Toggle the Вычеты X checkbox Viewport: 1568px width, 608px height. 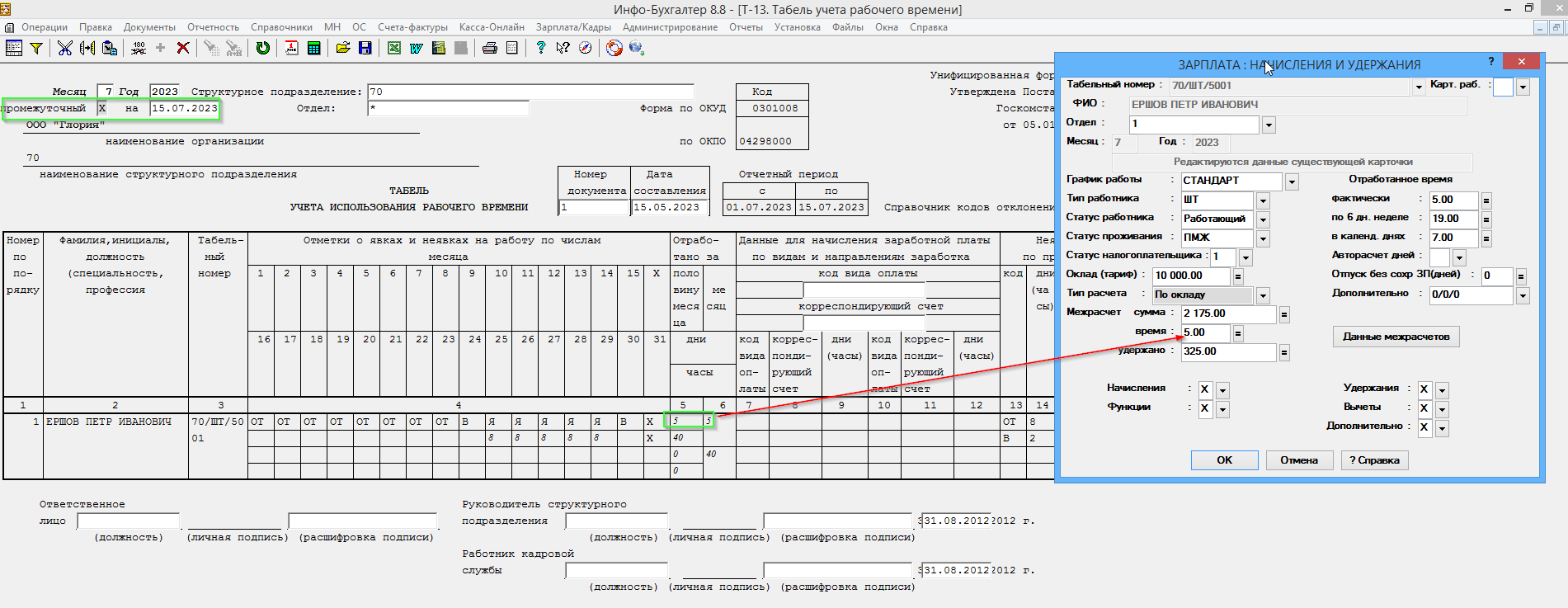(x=1424, y=408)
